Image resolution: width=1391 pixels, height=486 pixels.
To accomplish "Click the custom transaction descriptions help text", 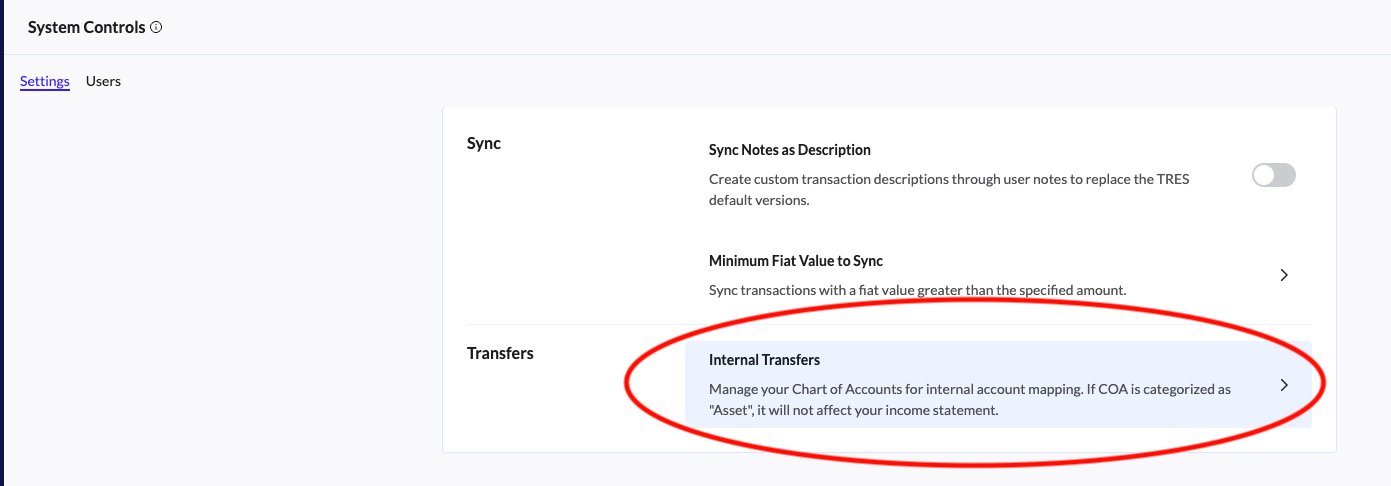I will click(949, 180).
